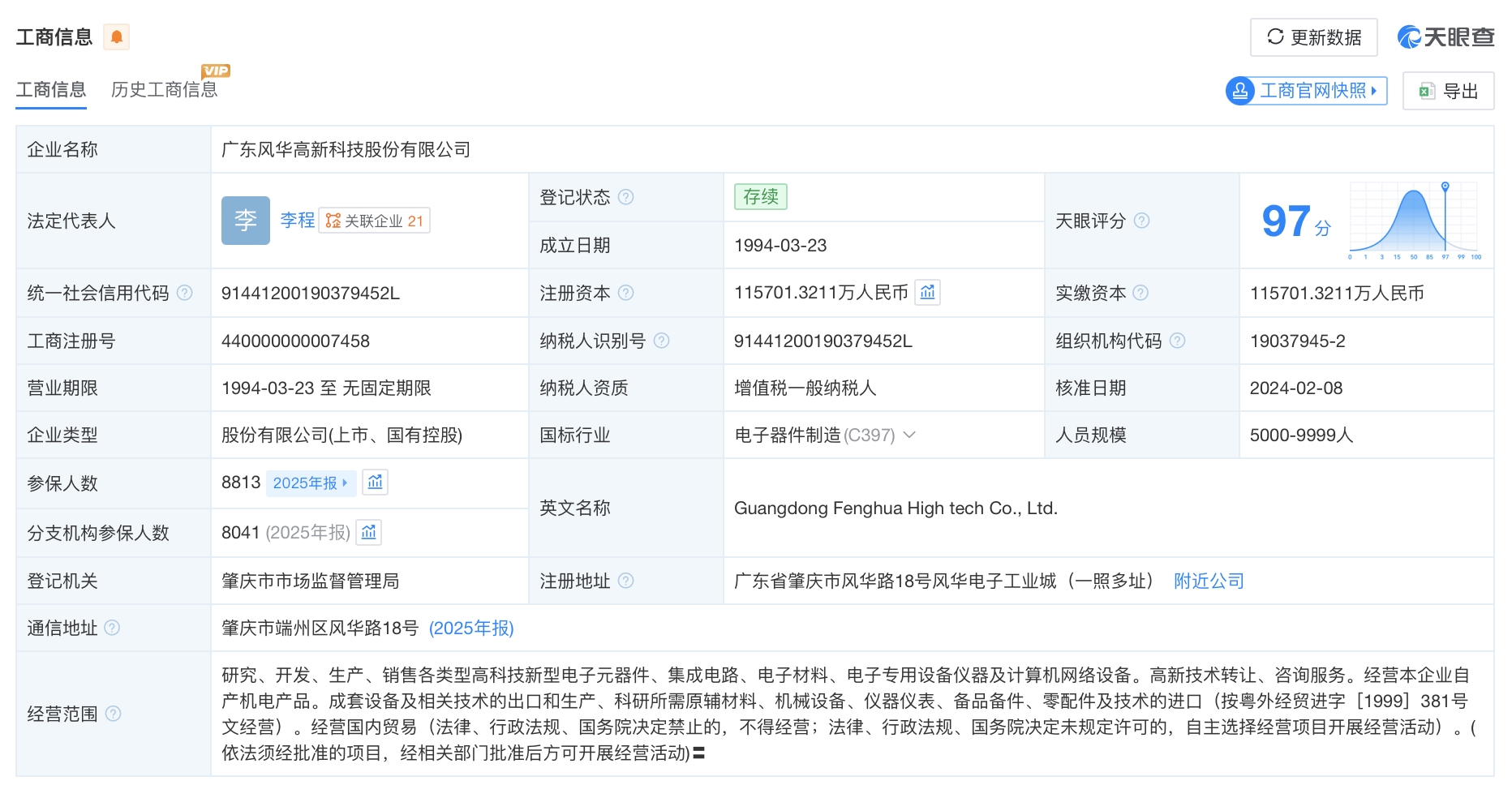The image size is (1512, 798).
Task: Click organization code 19037945-2
Action: click(x=1298, y=341)
